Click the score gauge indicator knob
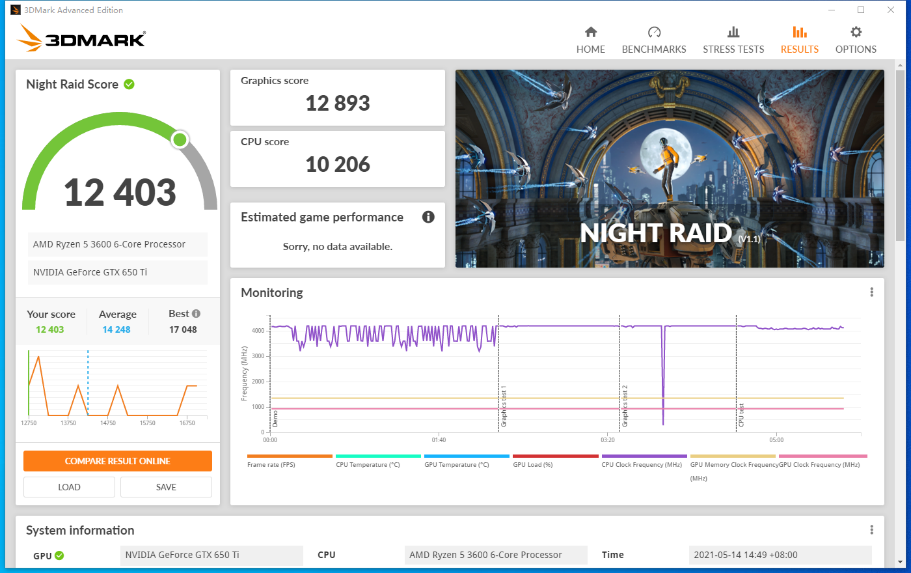Image resolution: width=911 pixels, height=573 pixels. point(180,139)
